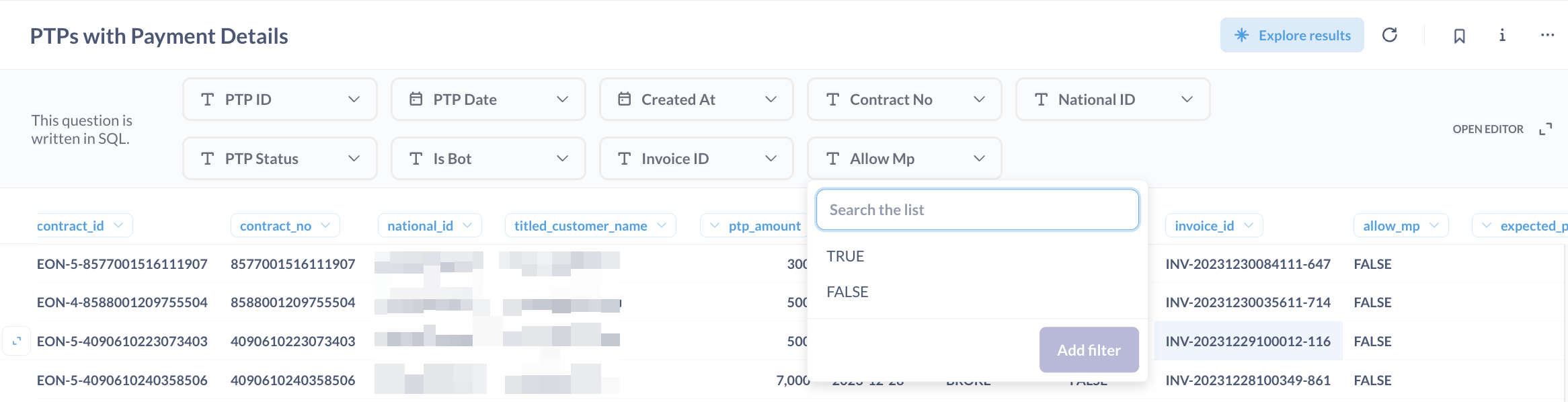Click the chevron on contract_id column header
The width and height of the screenshot is (1568, 402).
[119, 225]
